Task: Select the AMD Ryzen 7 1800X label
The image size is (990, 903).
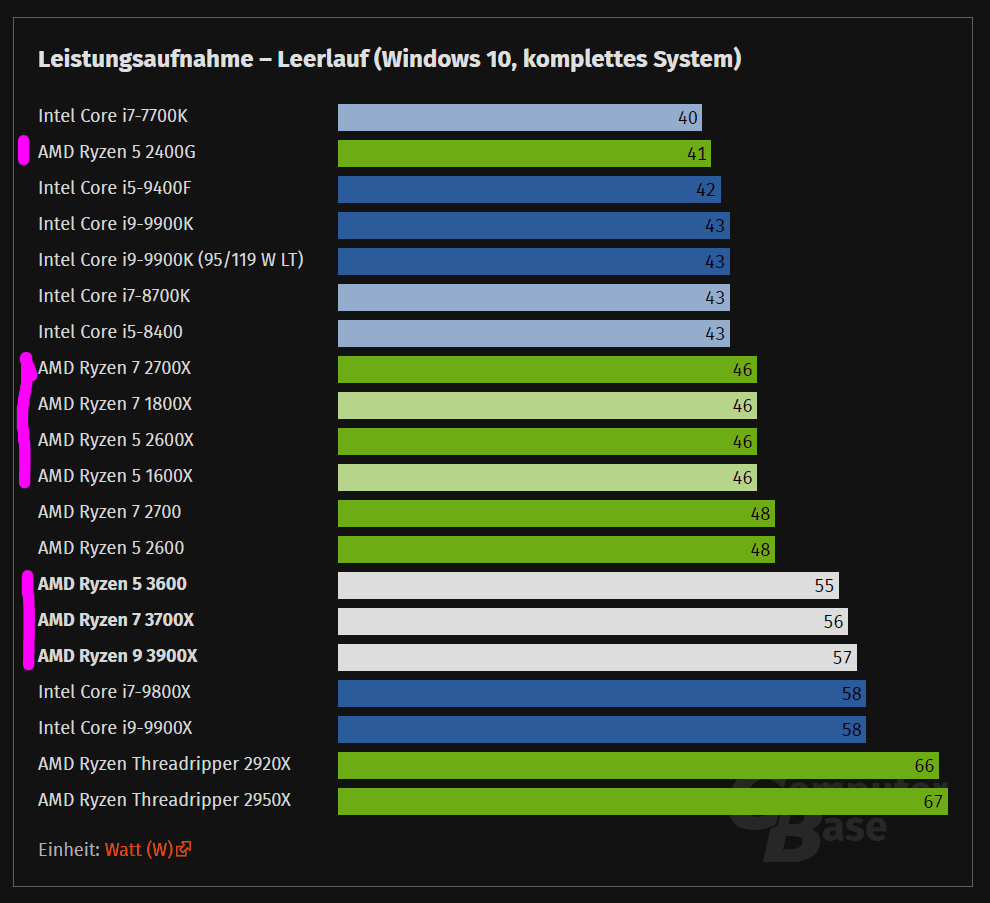Action: (115, 404)
